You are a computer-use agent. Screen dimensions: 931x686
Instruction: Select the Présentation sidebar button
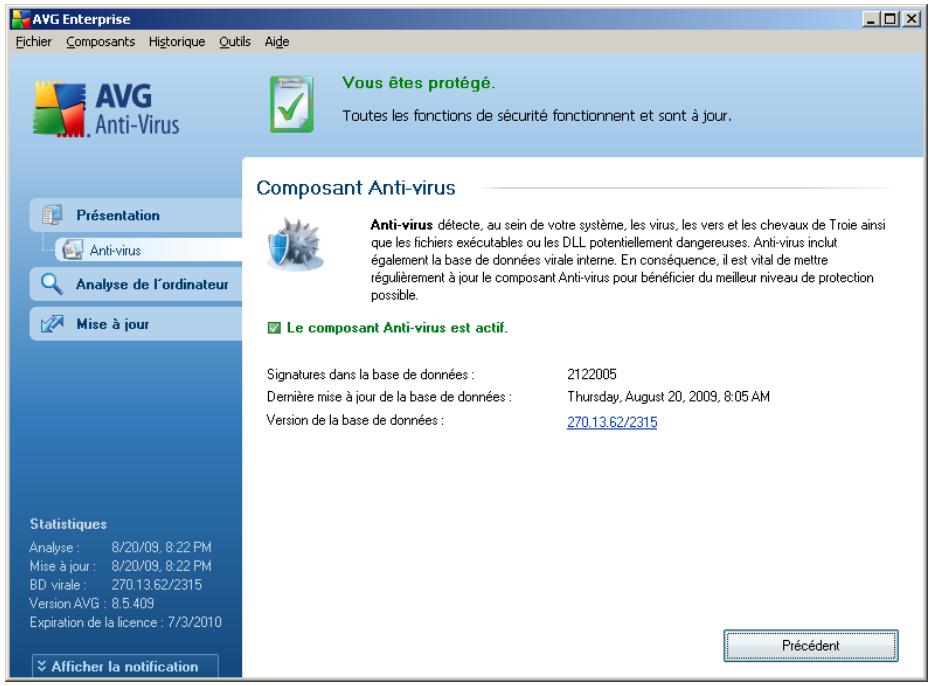click(136, 215)
